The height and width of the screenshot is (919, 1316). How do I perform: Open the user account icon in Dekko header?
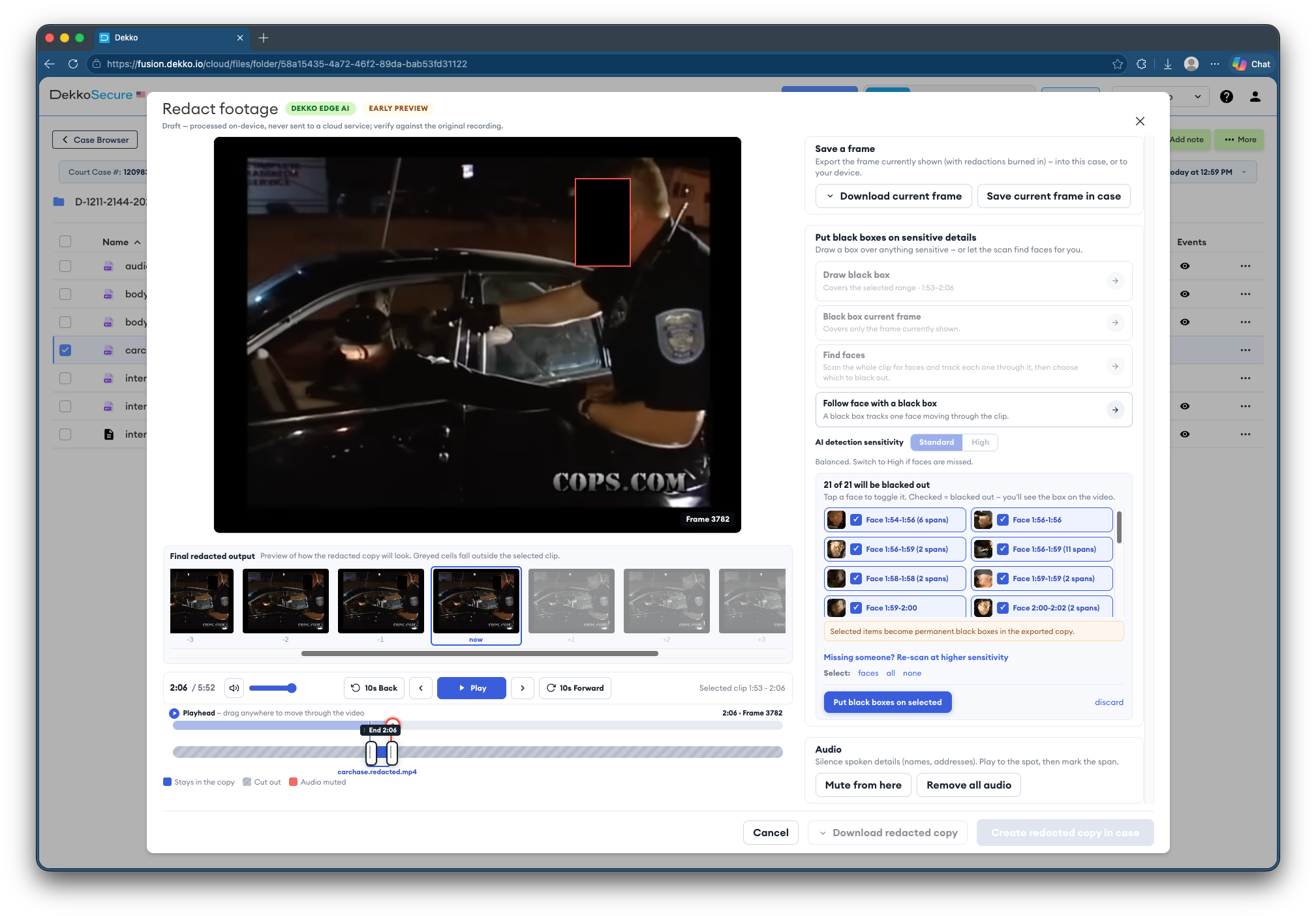click(1255, 97)
